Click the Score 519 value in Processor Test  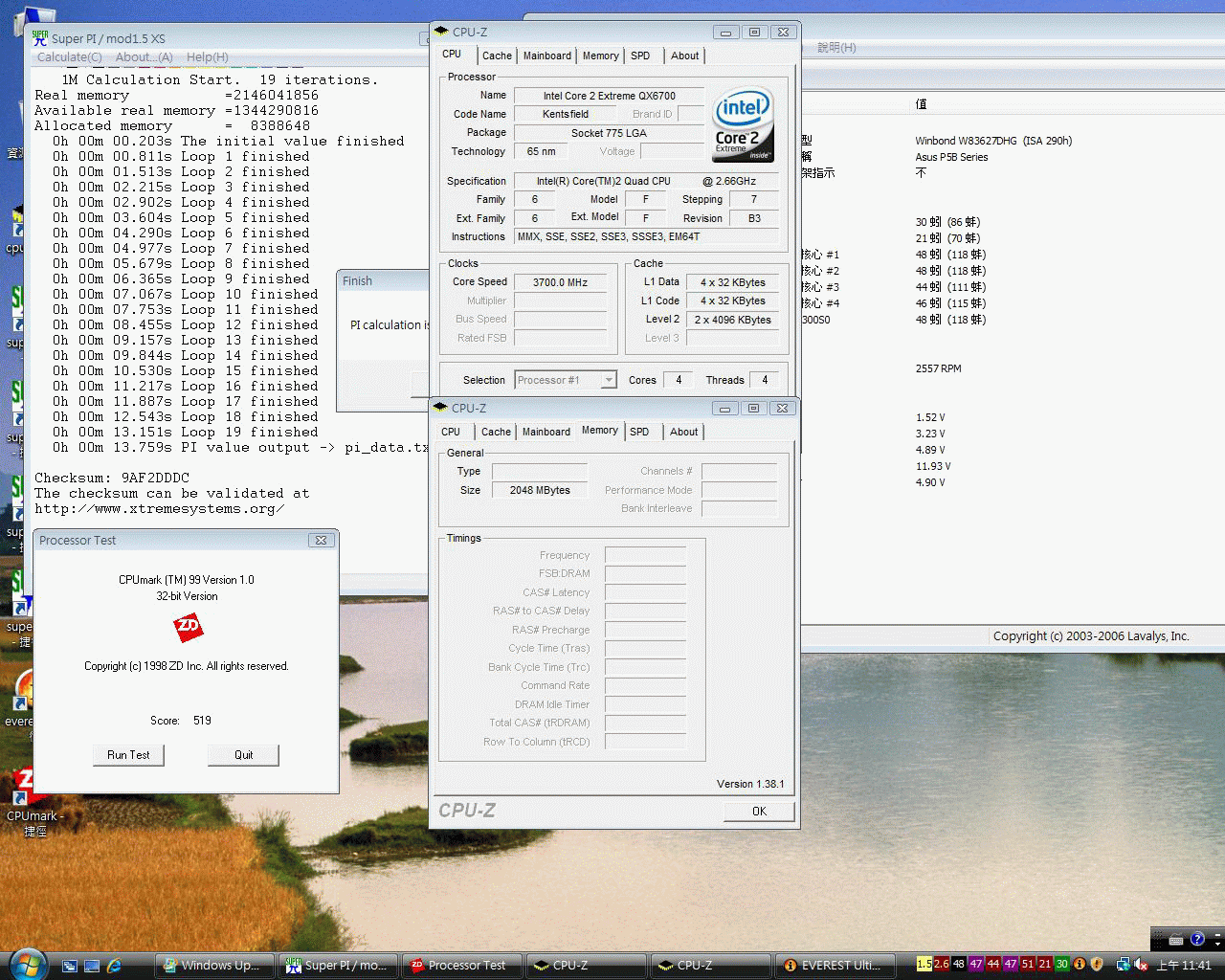(202, 721)
